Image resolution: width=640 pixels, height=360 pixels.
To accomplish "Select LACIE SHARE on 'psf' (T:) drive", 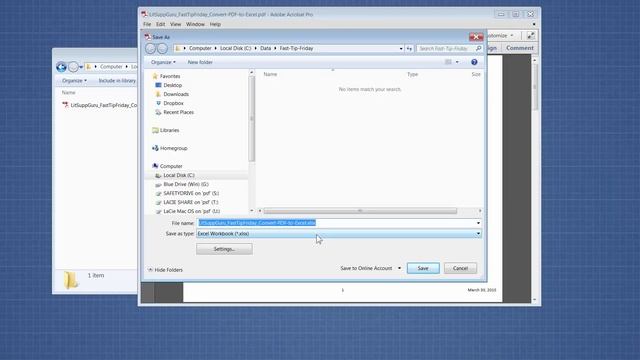I will click(x=190, y=202).
